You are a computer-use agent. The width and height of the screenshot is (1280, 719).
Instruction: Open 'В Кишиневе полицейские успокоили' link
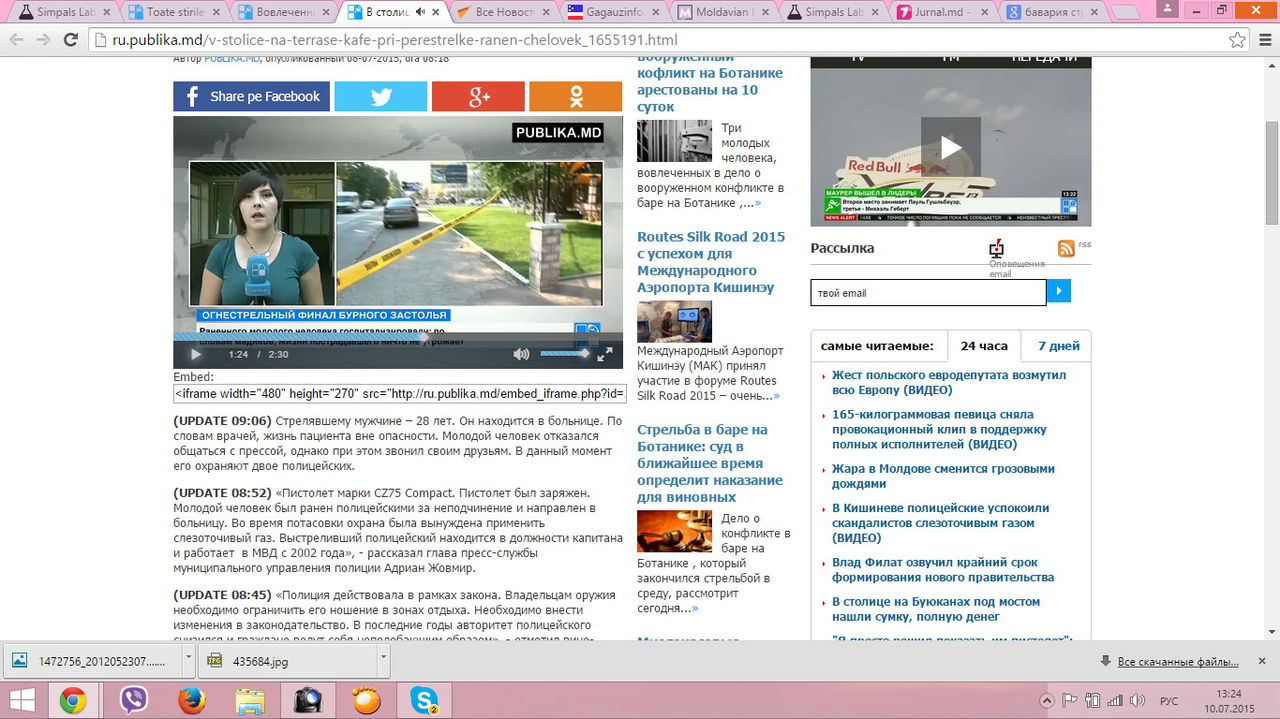pos(940,523)
